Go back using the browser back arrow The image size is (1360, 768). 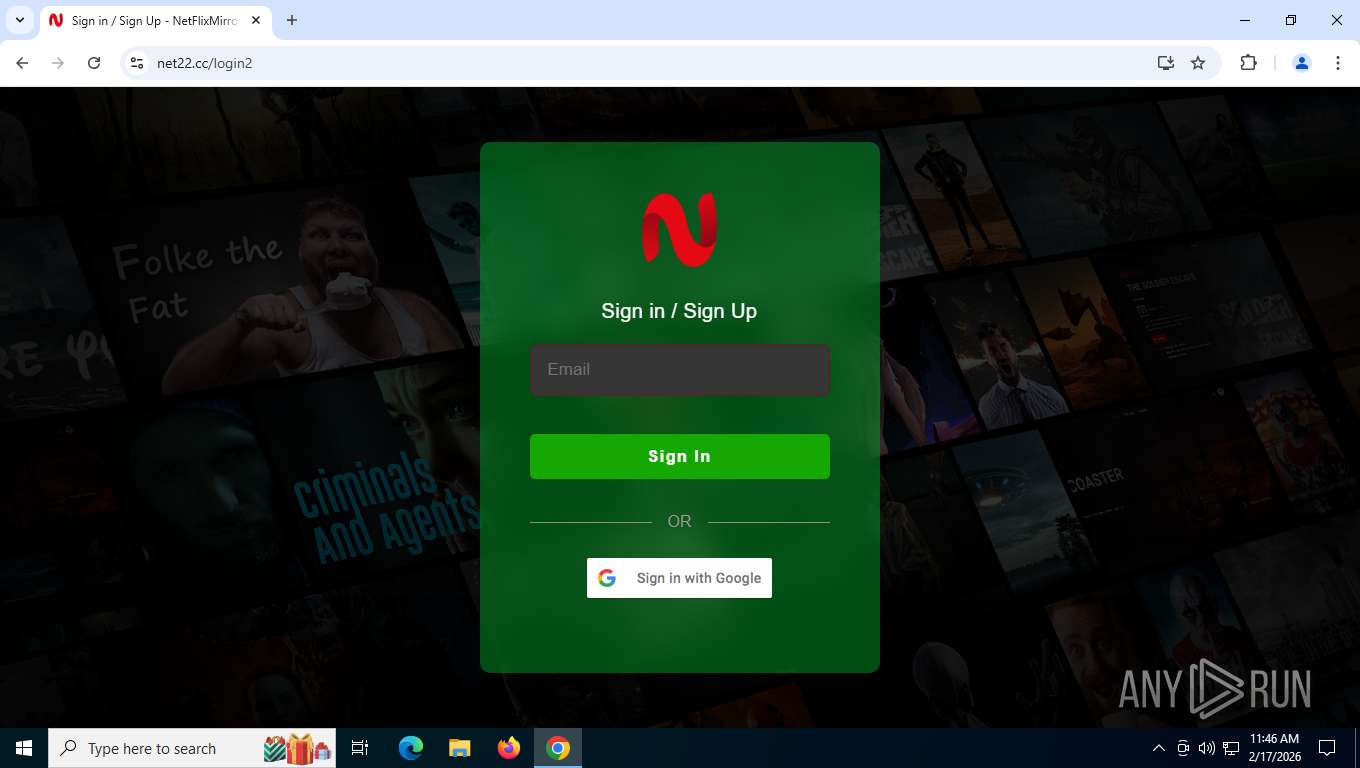click(22, 63)
